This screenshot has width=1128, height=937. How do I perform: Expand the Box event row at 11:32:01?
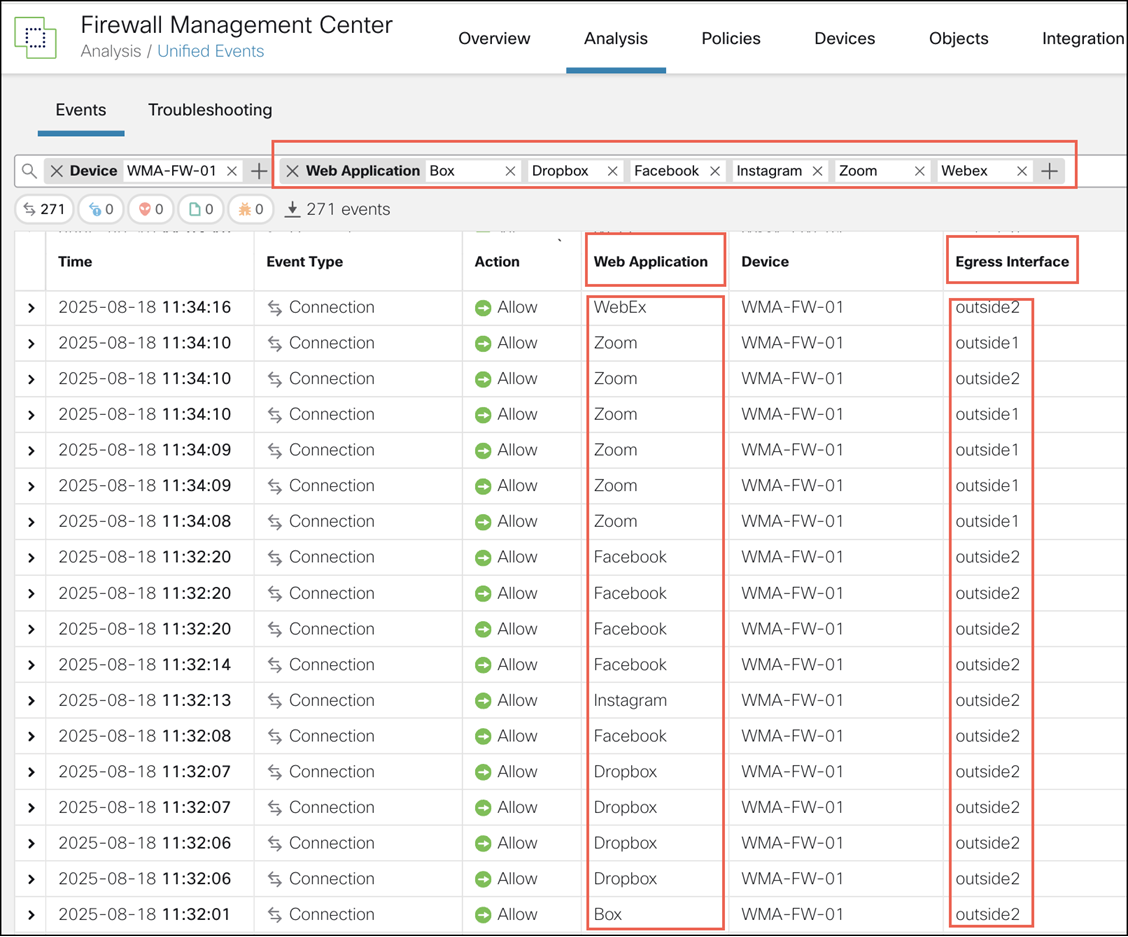pos(31,915)
